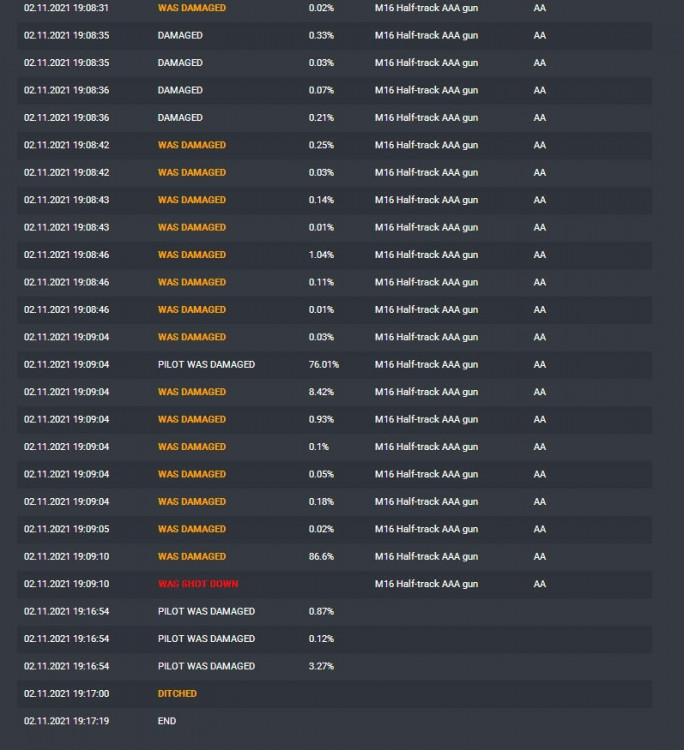Select the 0.25% damage value

point(321,145)
